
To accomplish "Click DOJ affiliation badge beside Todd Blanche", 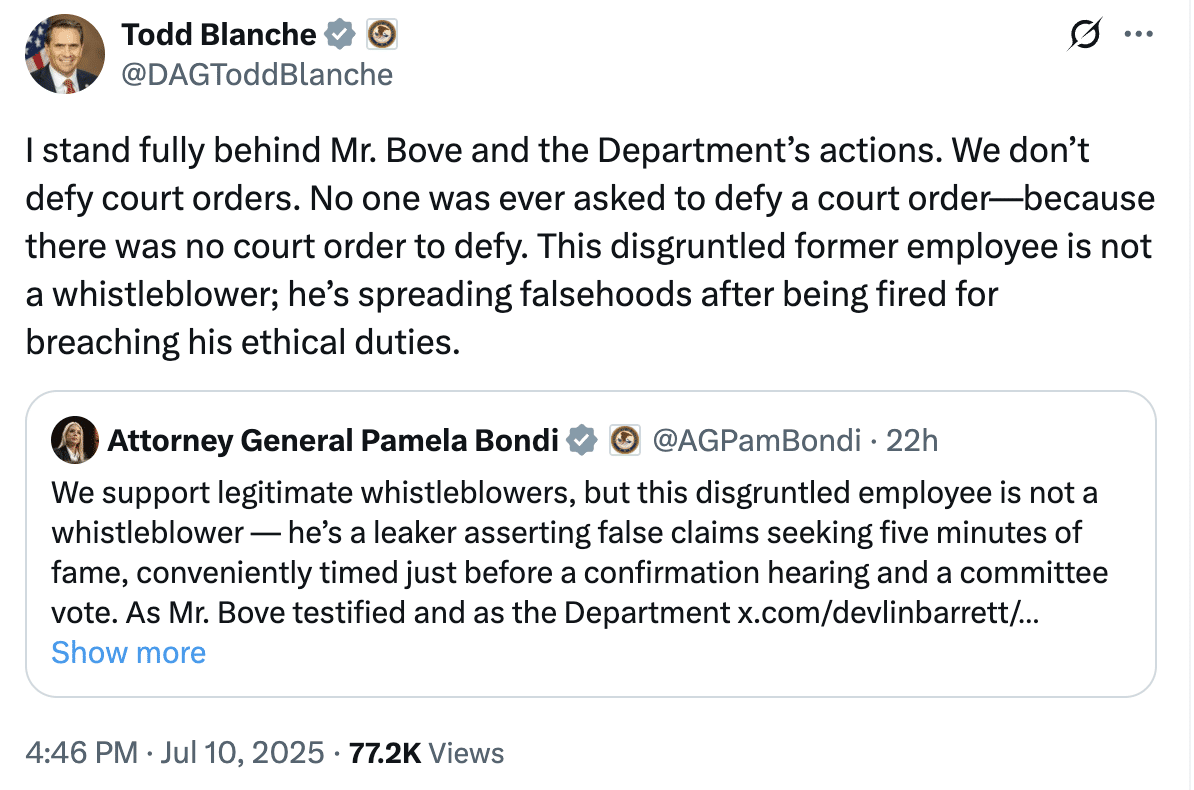I will coord(382,35).
